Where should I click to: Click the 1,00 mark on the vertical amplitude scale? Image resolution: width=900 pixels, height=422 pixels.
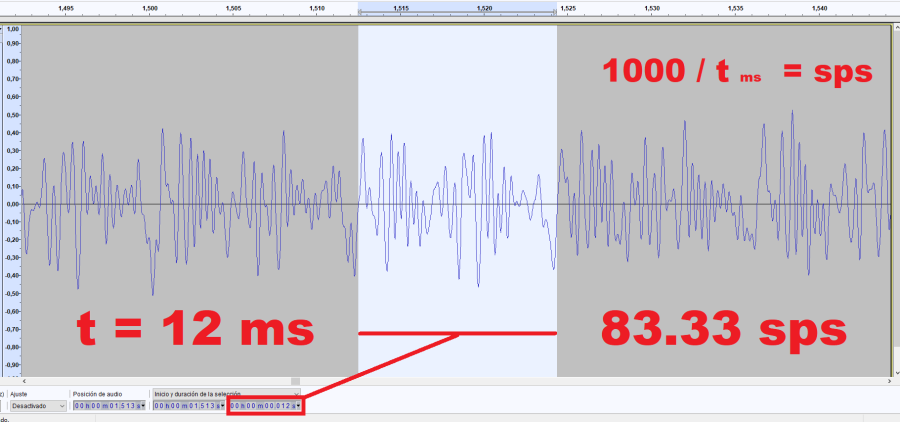[12, 29]
